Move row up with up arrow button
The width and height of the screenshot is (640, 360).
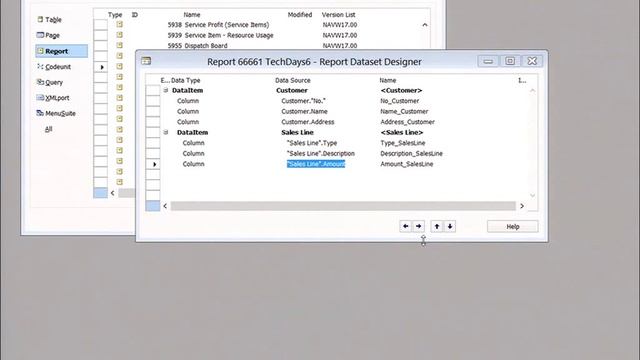pyautogui.click(x=437, y=226)
